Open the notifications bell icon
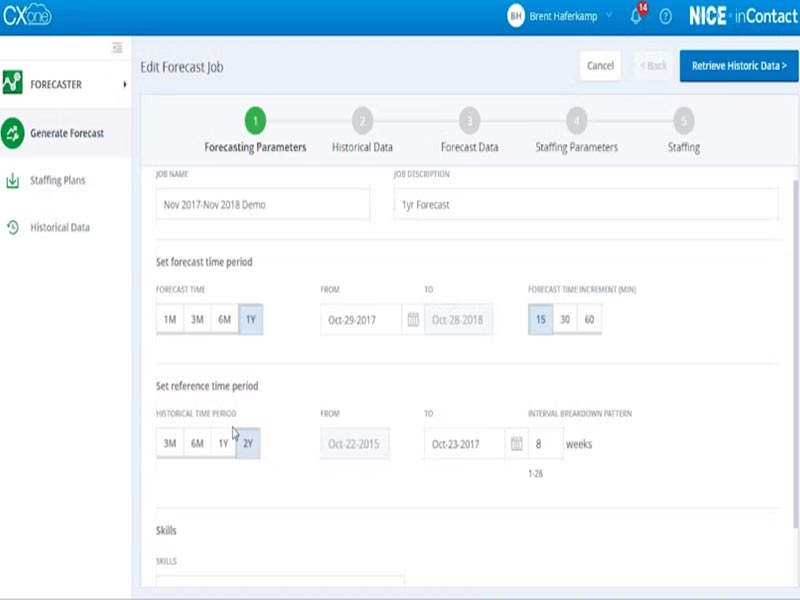This screenshot has height=600, width=800. tap(636, 17)
